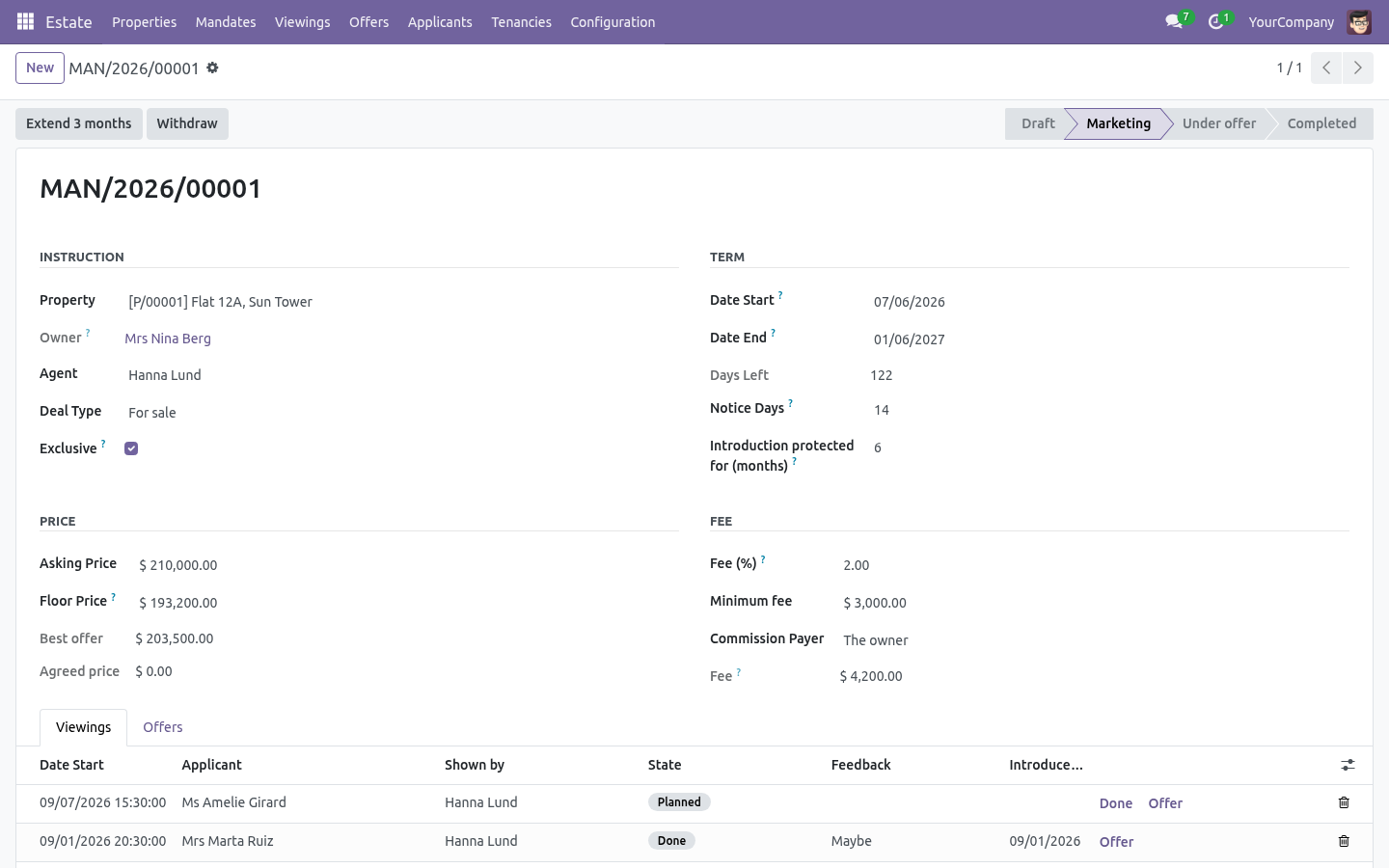Delete the Amelie Girard viewing row

click(x=1344, y=802)
